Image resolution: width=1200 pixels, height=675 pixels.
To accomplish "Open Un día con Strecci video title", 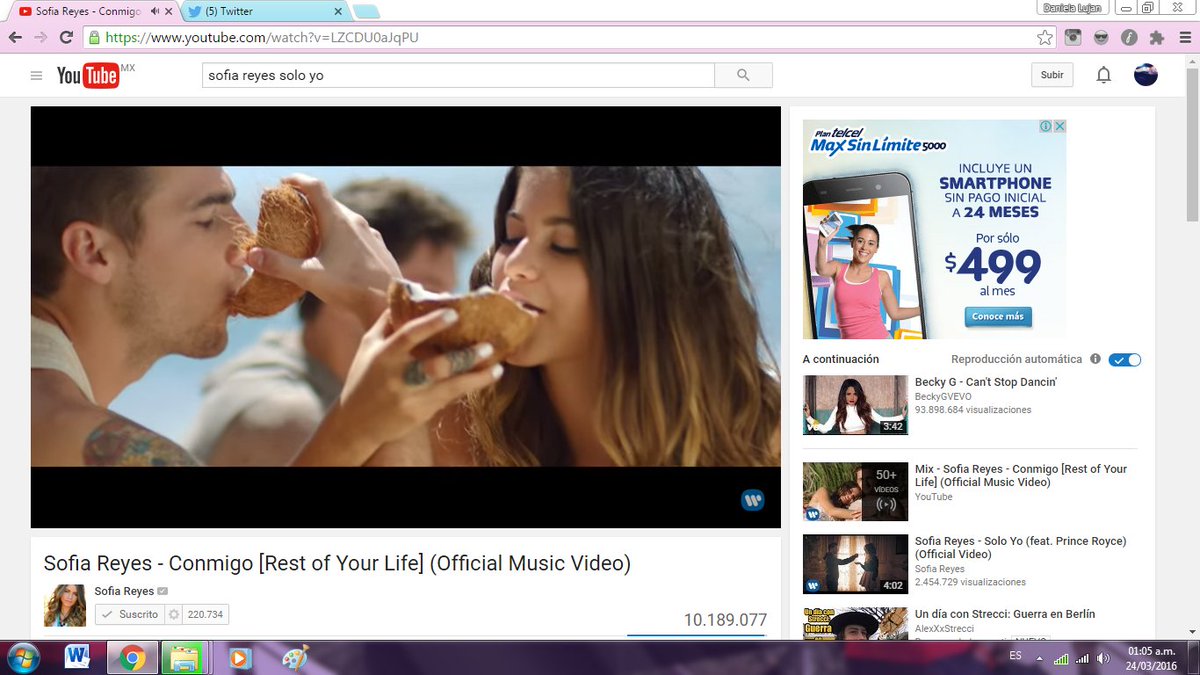I will 1005,614.
